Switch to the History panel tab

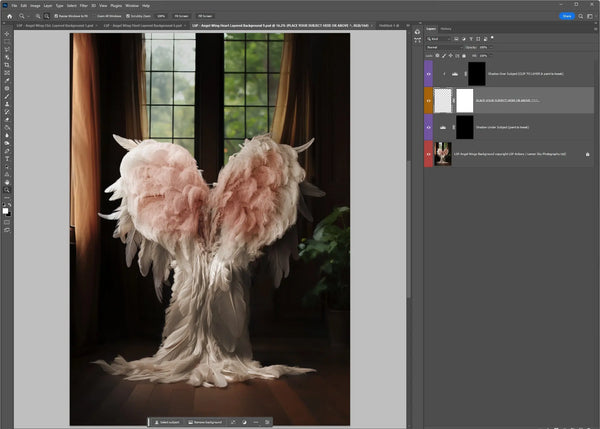tap(446, 29)
